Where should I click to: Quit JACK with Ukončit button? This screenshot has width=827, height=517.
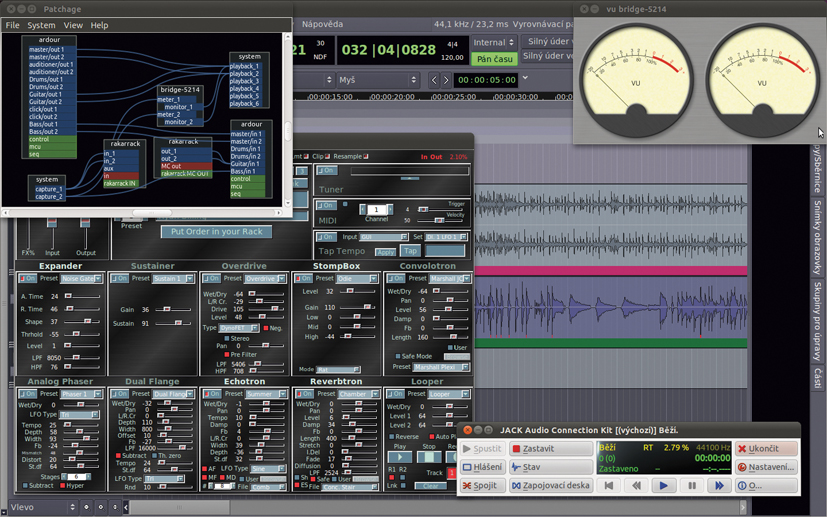(x=766, y=449)
